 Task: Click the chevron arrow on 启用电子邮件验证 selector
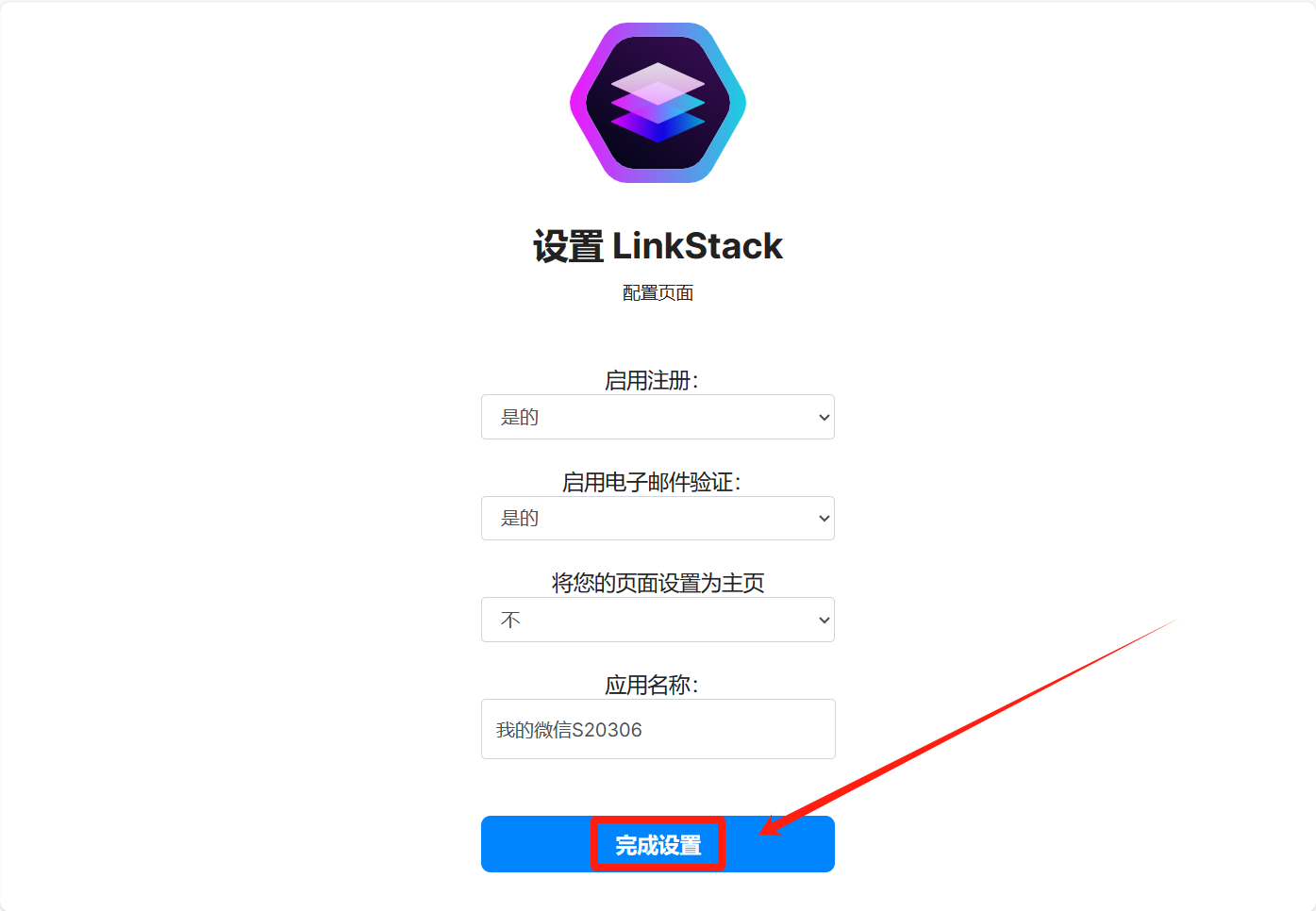pos(824,519)
